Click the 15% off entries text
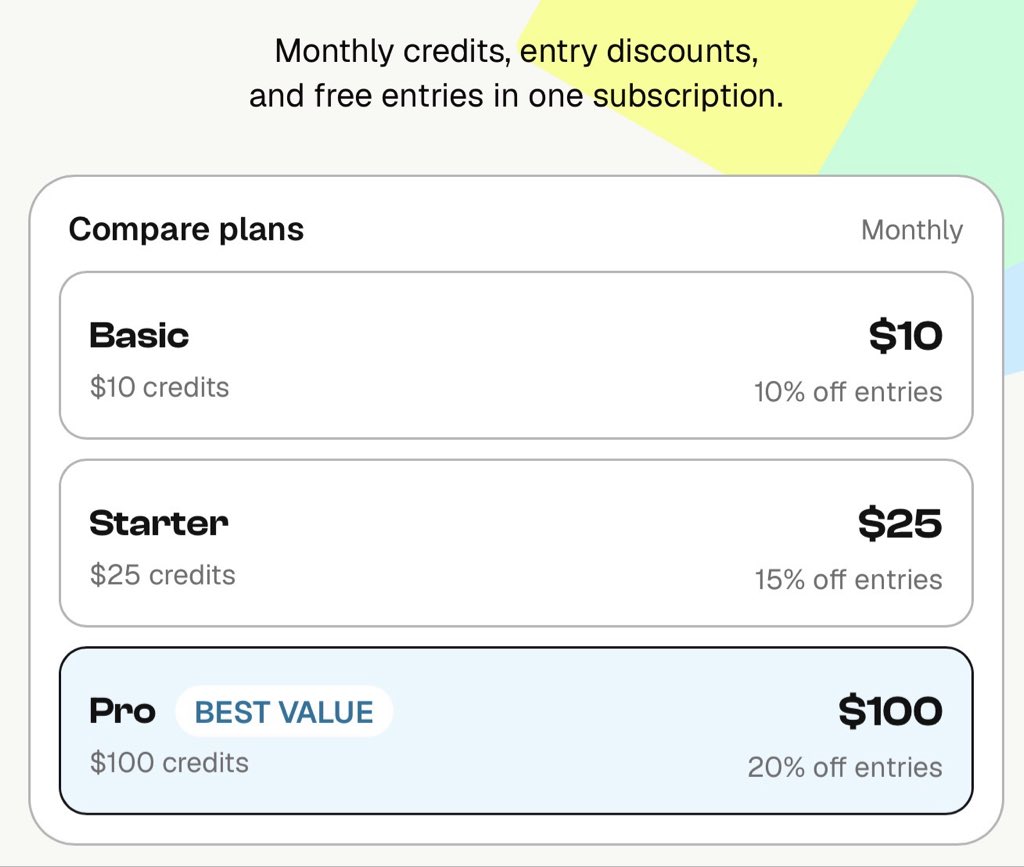This screenshot has height=867, width=1024. click(848, 579)
